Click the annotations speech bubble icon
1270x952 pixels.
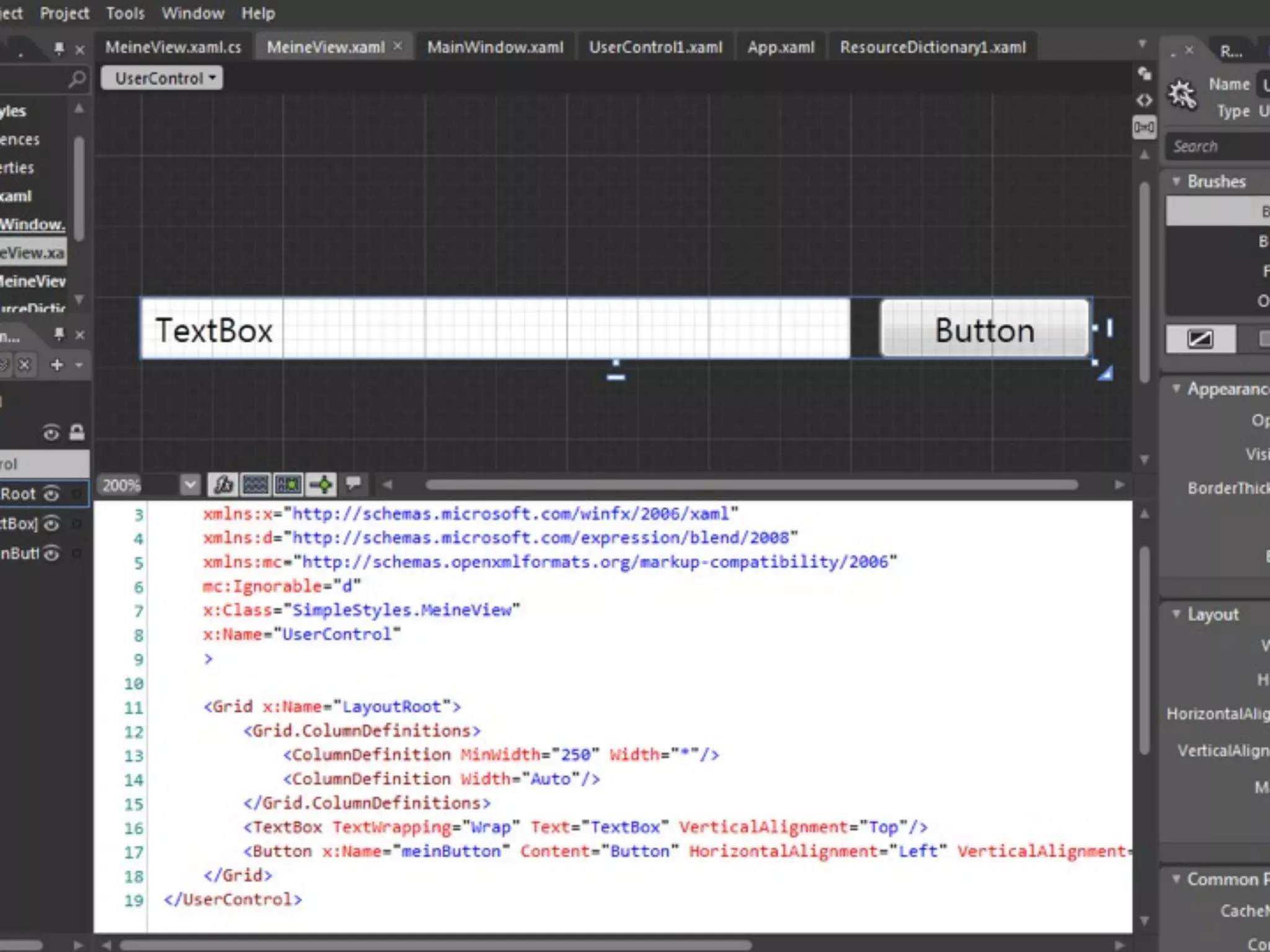pos(353,483)
